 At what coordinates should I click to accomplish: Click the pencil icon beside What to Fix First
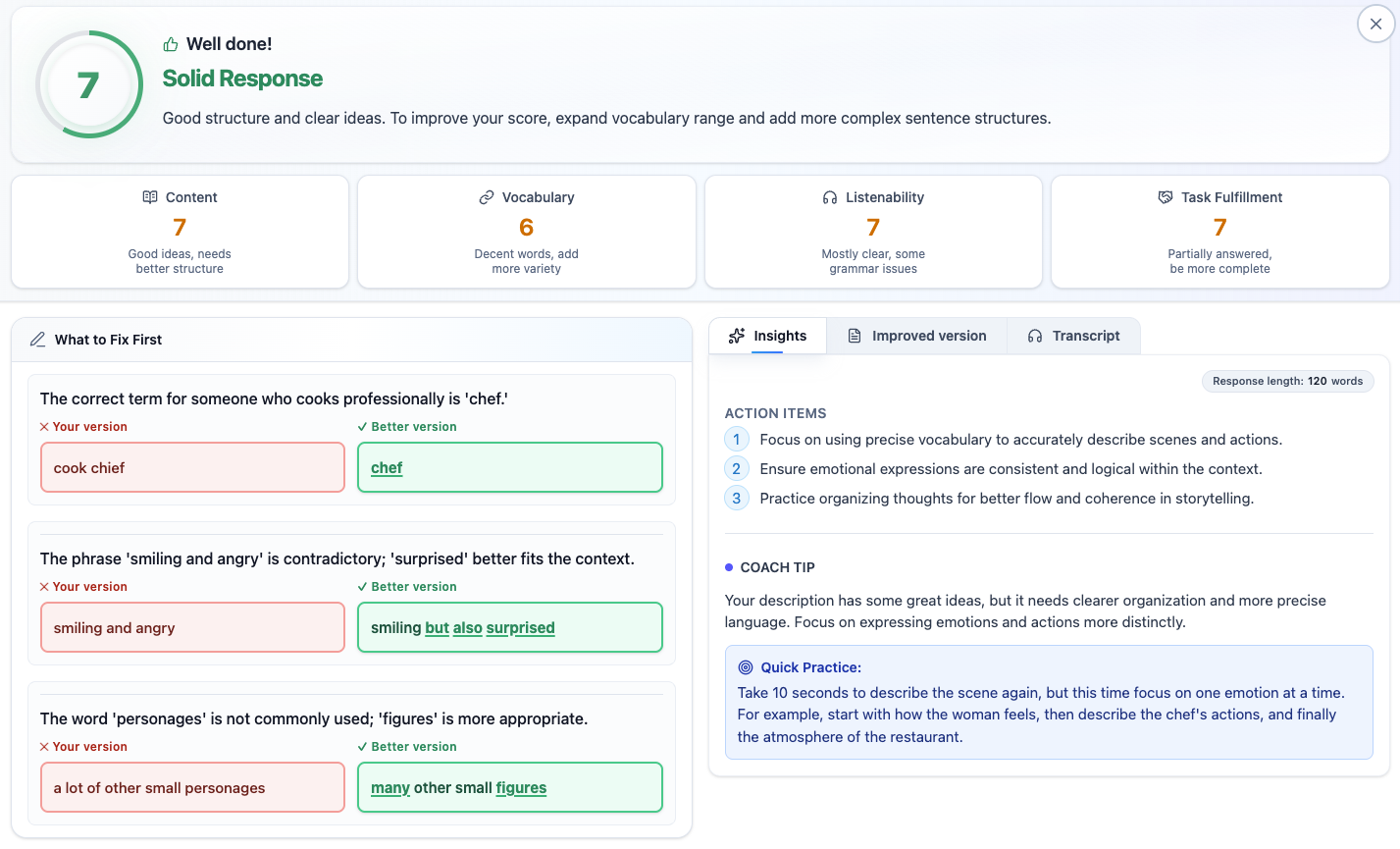[x=37, y=339]
